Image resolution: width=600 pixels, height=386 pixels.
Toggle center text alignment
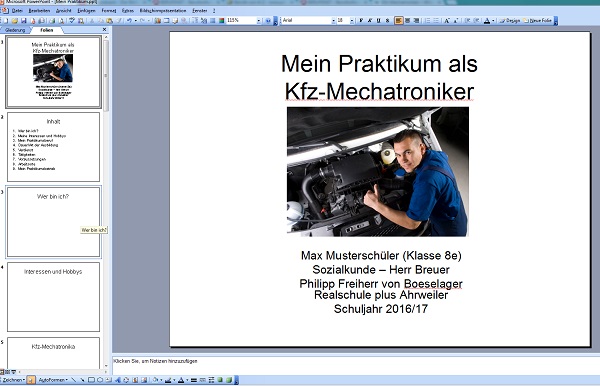click(407, 21)
